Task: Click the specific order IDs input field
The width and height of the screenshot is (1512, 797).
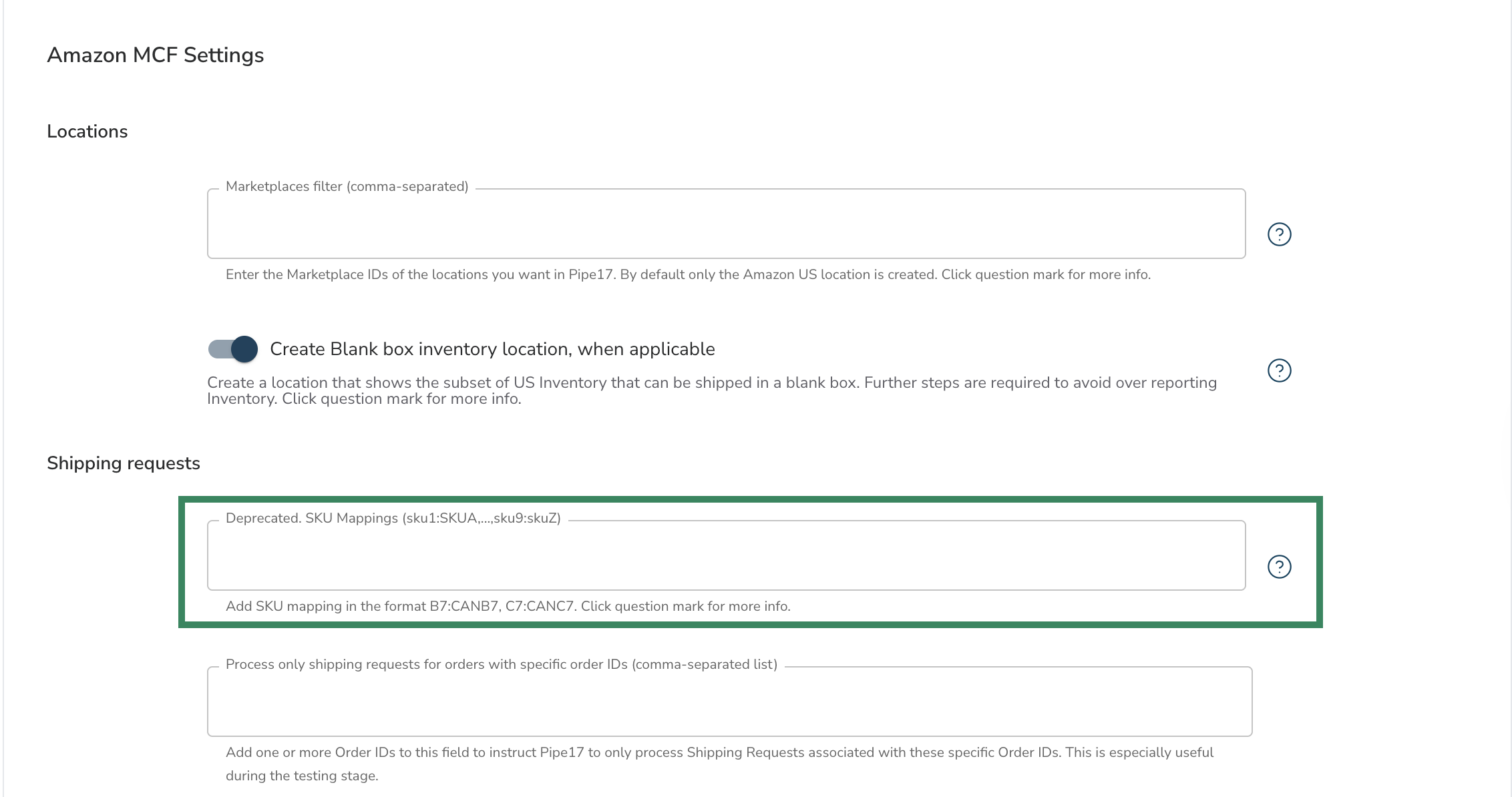Action: click(x=729, y=703)
